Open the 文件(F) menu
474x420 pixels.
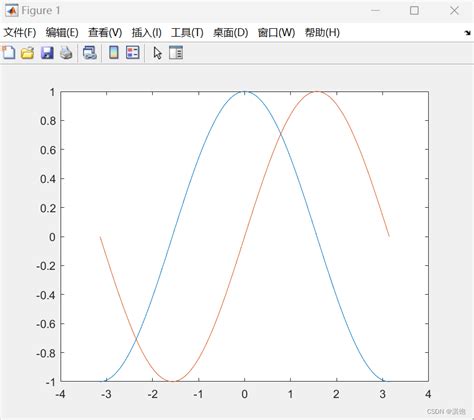(20, 33)
